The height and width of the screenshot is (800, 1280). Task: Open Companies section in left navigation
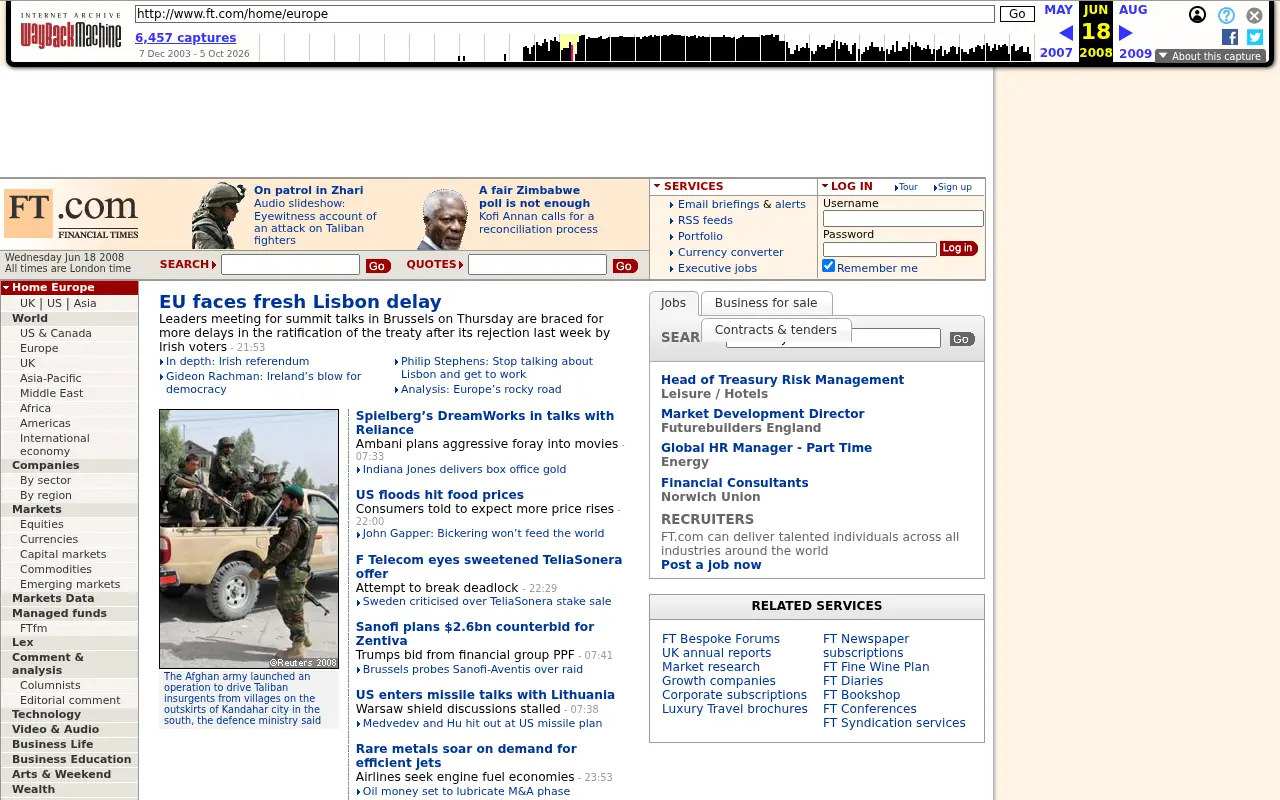point(45,465)
